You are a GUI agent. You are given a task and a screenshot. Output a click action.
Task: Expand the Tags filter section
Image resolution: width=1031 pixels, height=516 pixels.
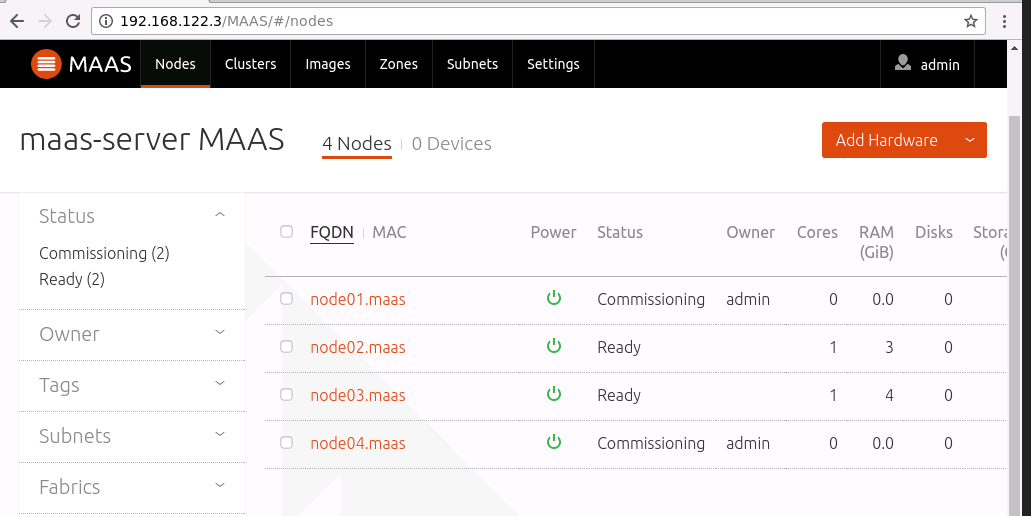pyautogui.click(x=220, y=383)
